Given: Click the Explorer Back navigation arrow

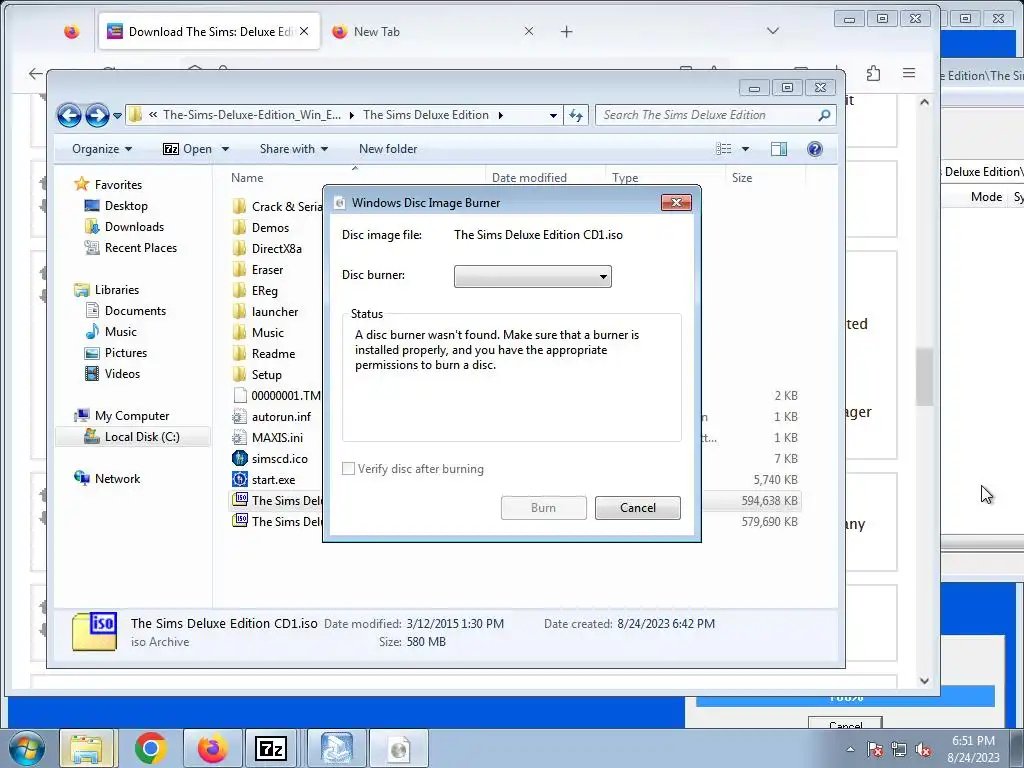Looking at the screenshot, I should tap(69, 116).
